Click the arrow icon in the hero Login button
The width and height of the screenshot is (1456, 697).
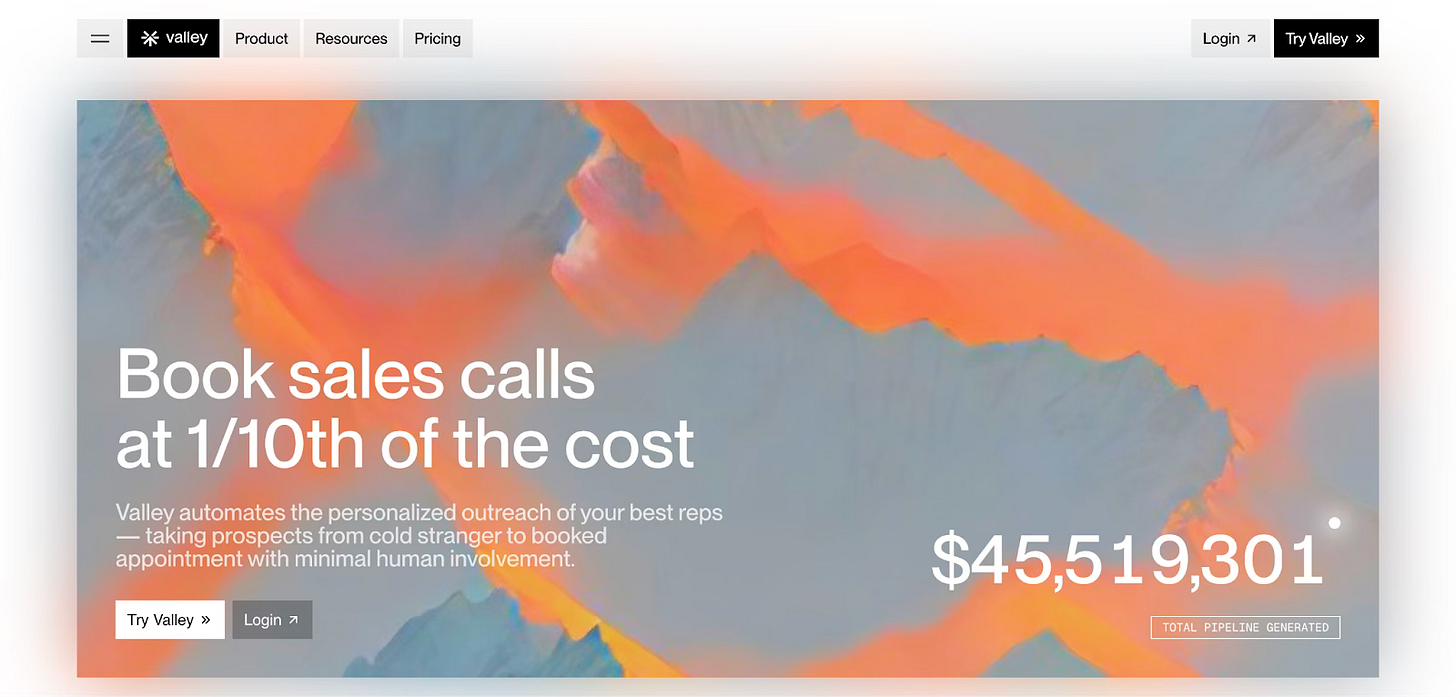293,620
